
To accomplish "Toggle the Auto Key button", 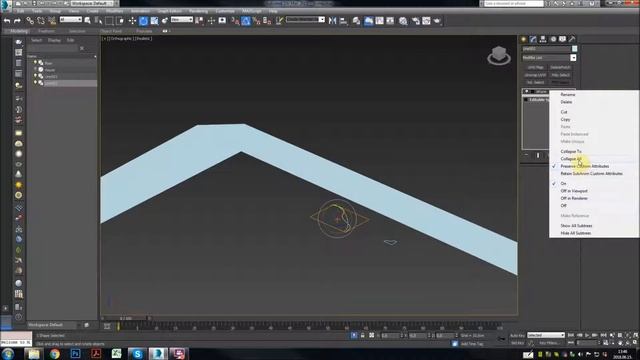I will pos(517,336).
